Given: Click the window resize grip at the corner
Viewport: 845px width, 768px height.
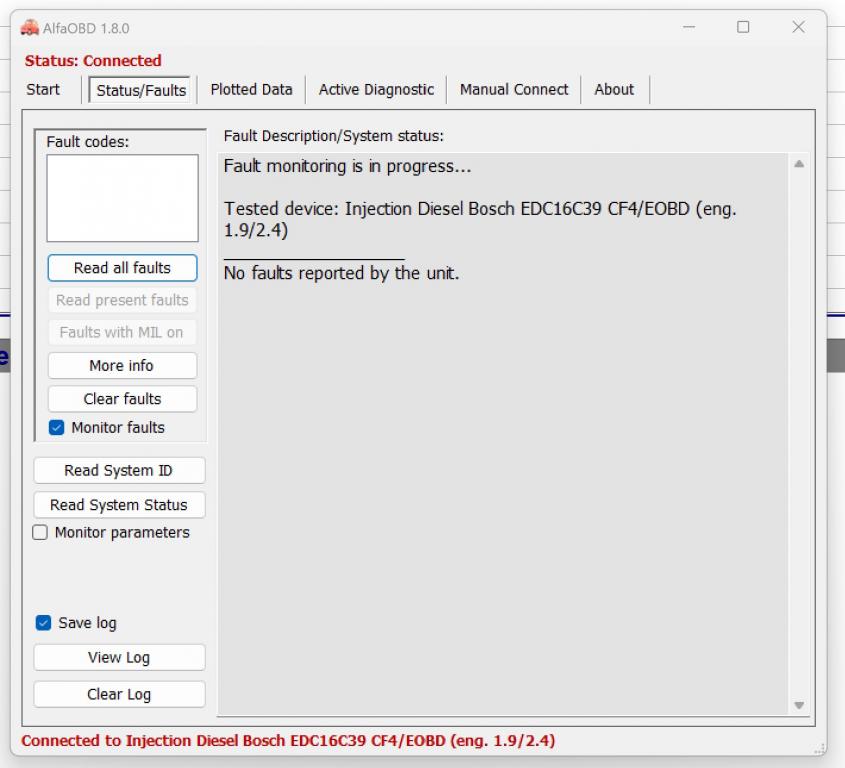Looking at the screenshot, I should [820, 749].
